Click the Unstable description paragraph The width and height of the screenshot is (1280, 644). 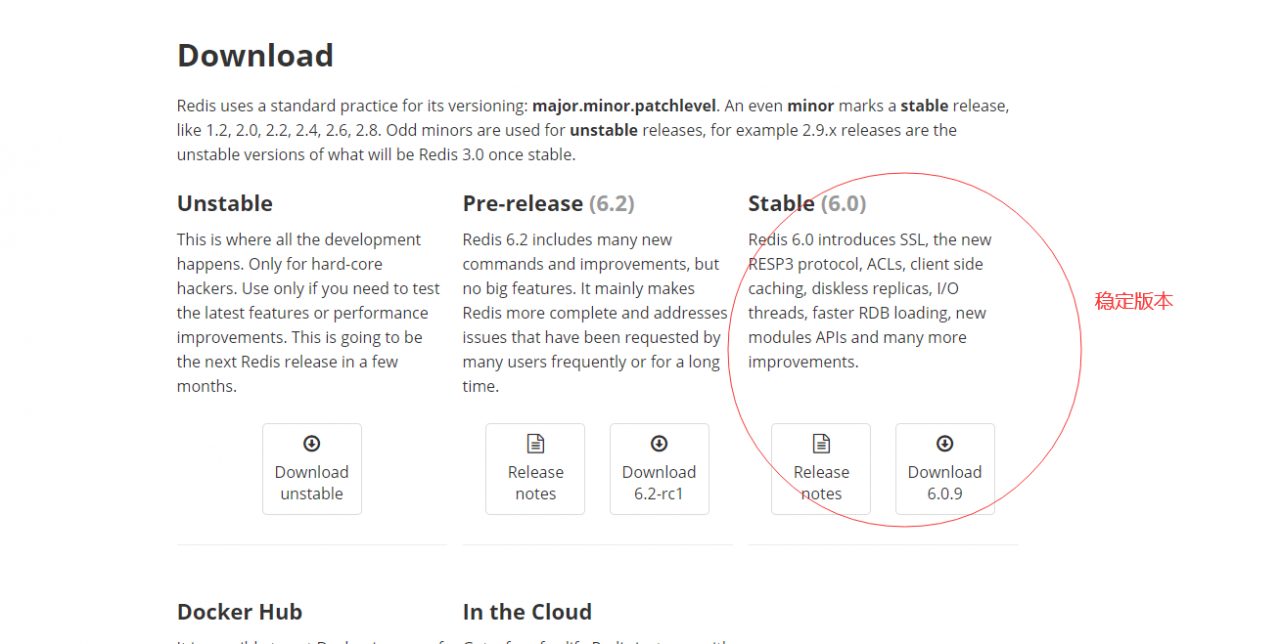pos(308,313)
